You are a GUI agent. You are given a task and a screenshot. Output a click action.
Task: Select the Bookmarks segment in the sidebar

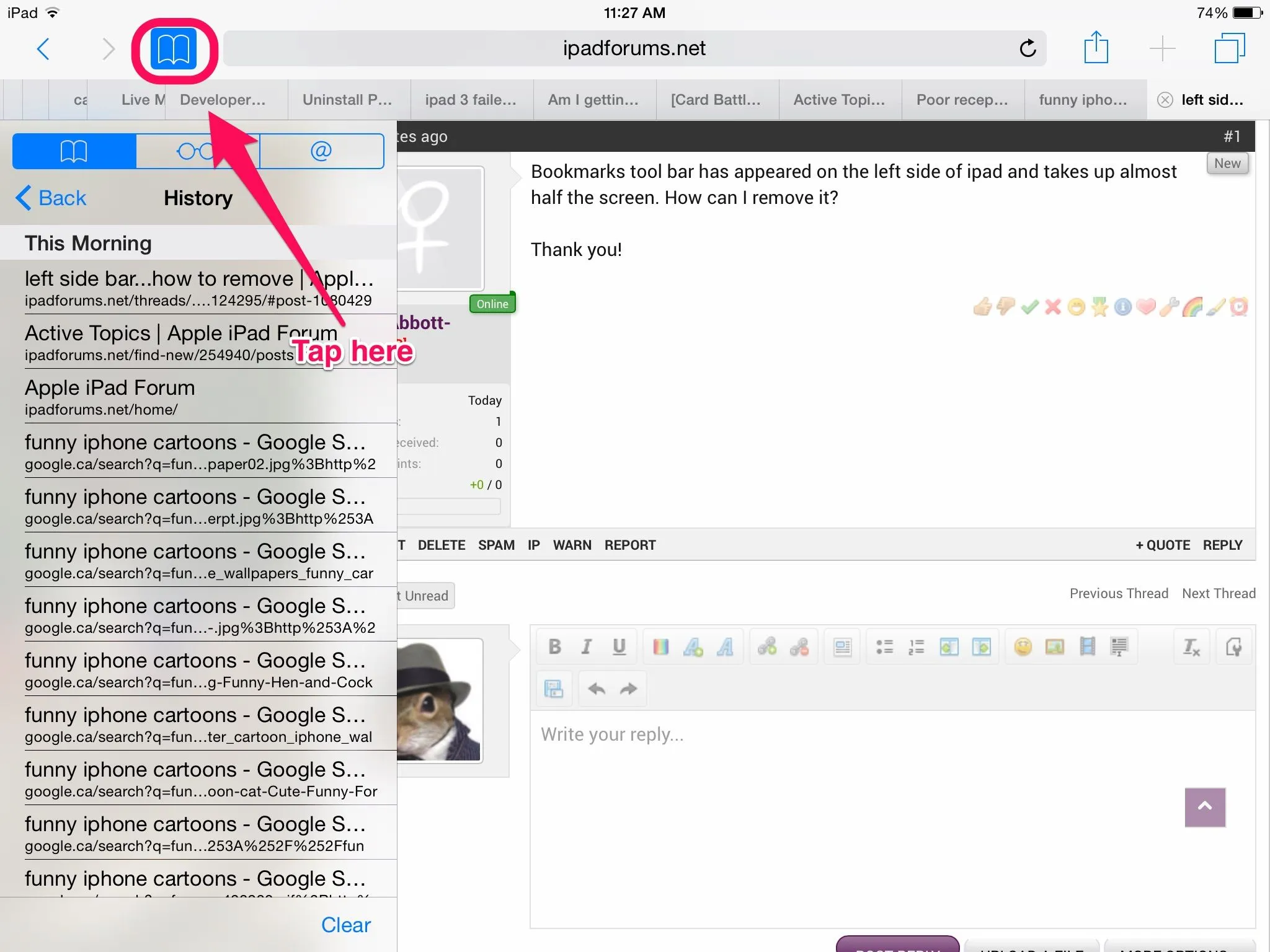[x=74, y=151]
